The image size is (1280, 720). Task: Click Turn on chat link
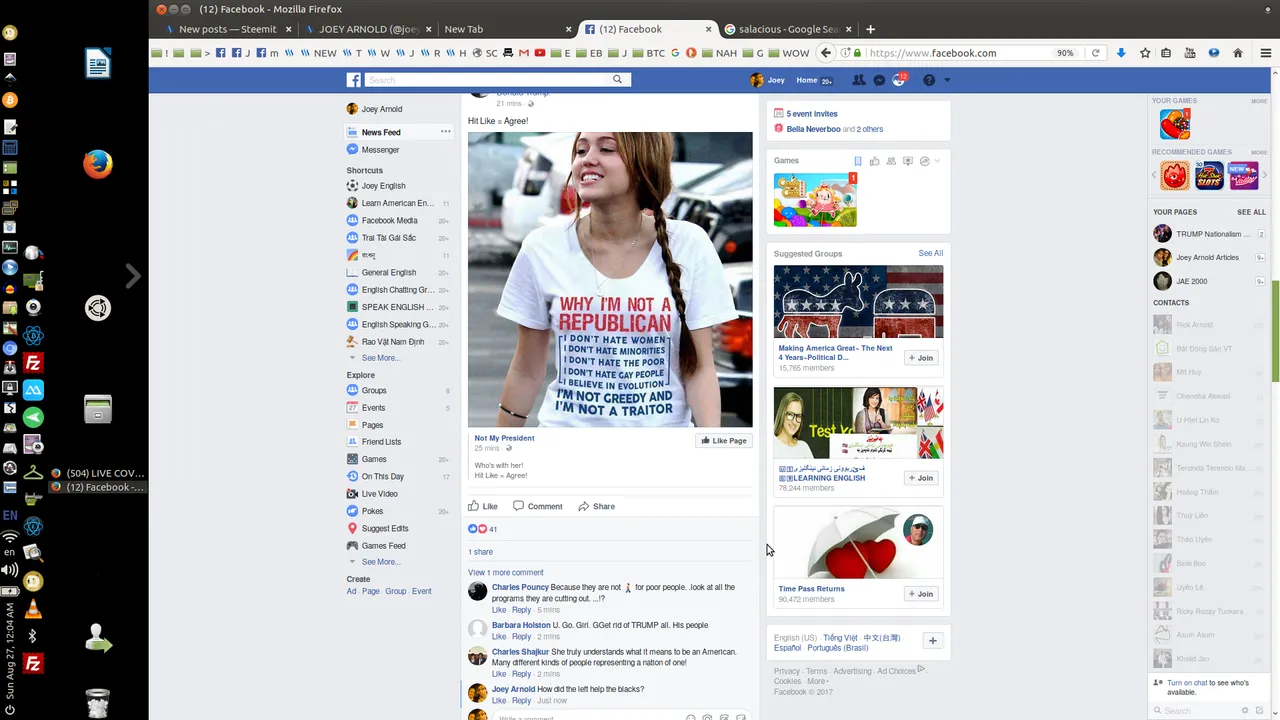1187,683
